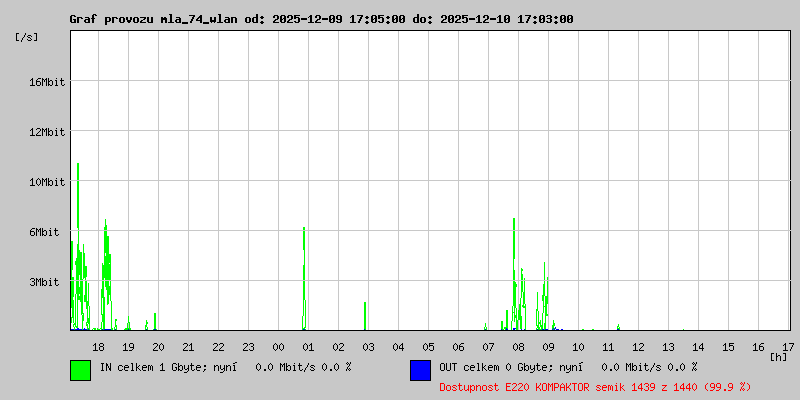Click the hour 20 x-axis label

tap(159, 347)
